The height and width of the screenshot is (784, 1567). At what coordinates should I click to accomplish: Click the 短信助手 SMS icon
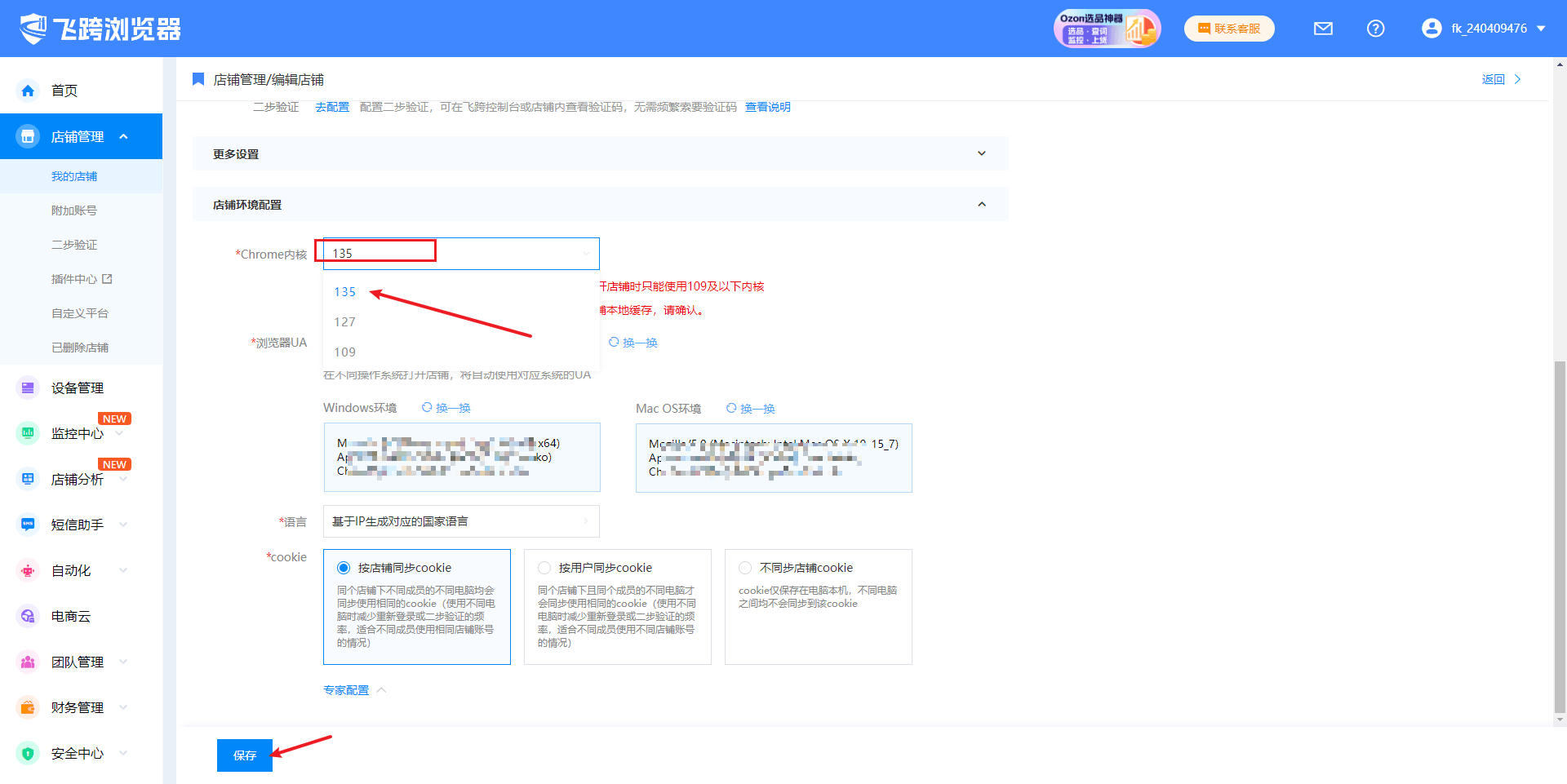tap(28, 525)
